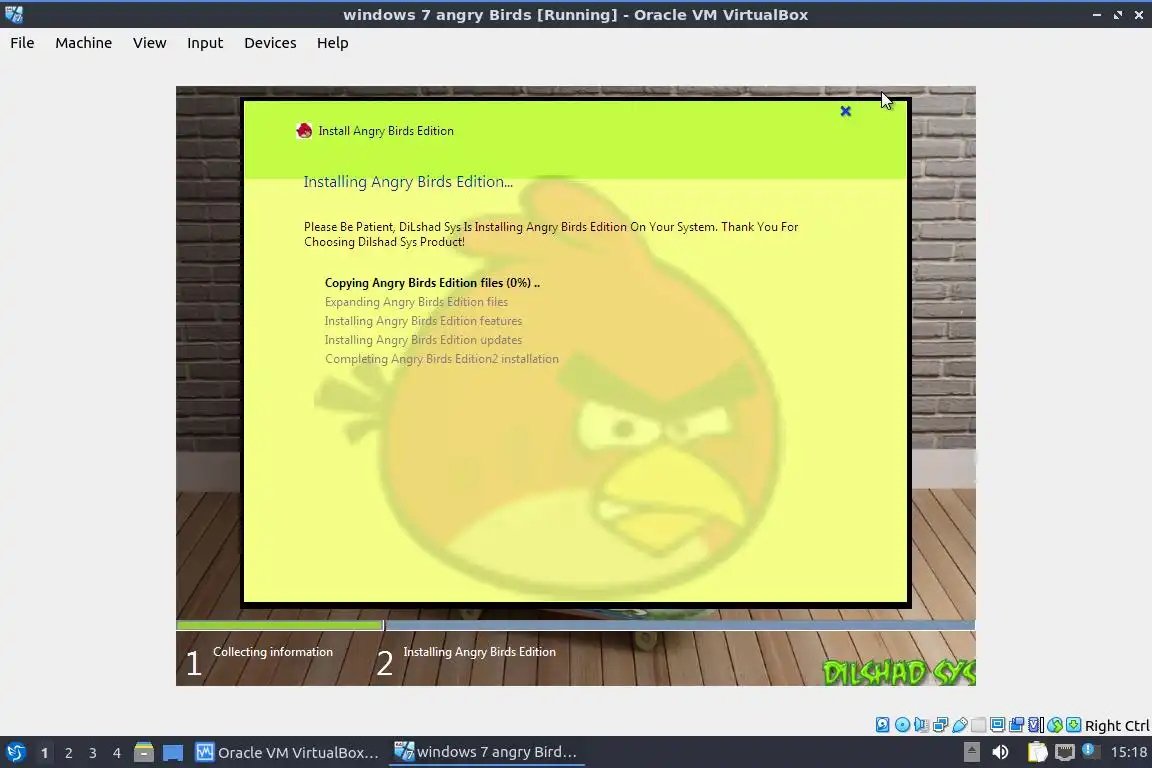Open the View menu
Screen dimensions: 1152x768
coord(149,43)
